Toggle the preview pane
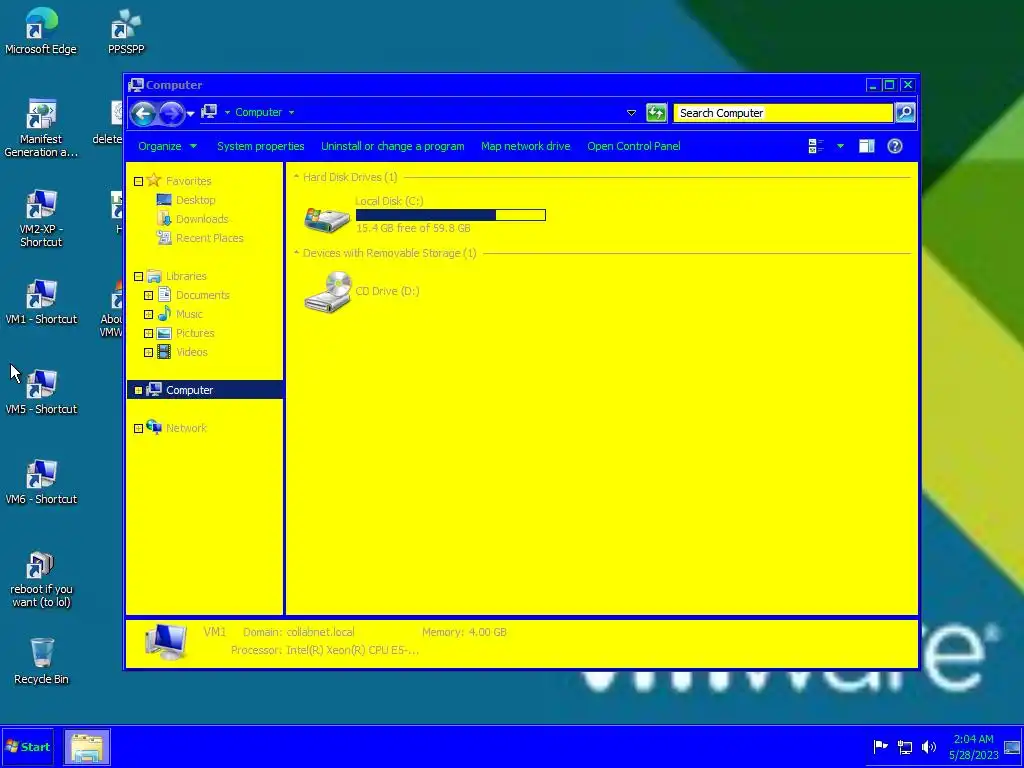This screenshot has width=1024, height=768. pos(867,146)
